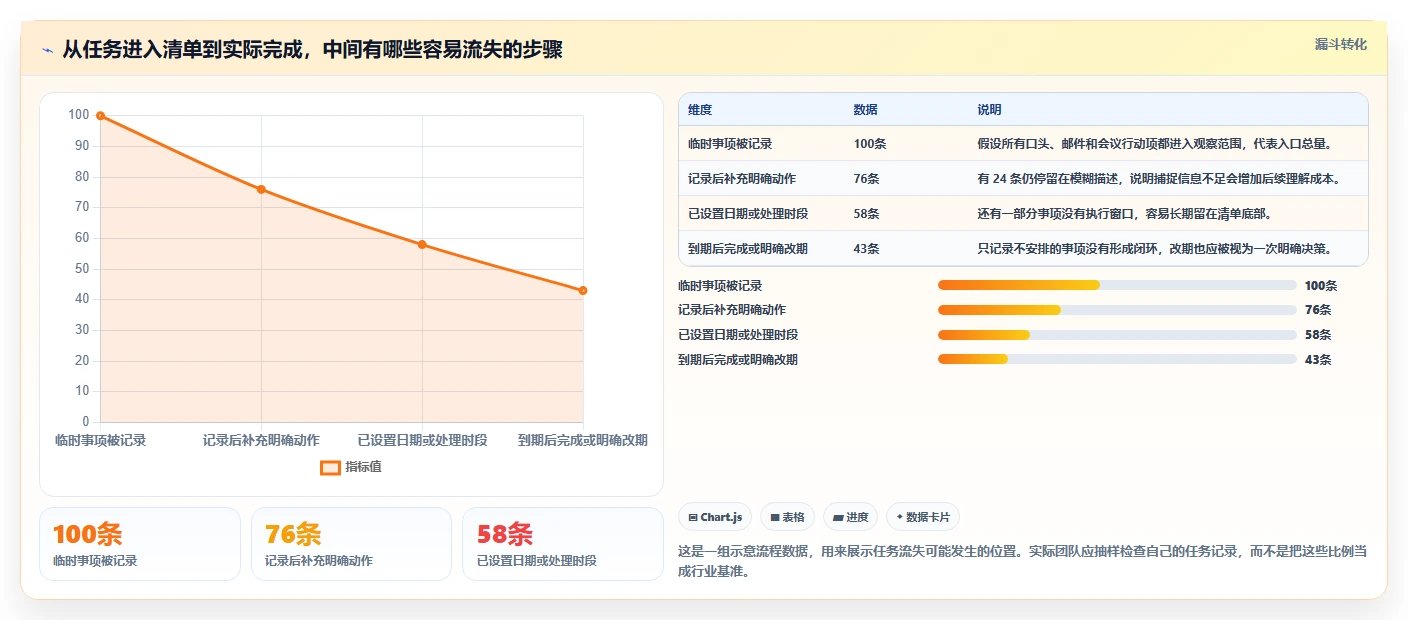Click the chart data point at value 58
This screenshot has width=1408, height=620.
(422, 244)
